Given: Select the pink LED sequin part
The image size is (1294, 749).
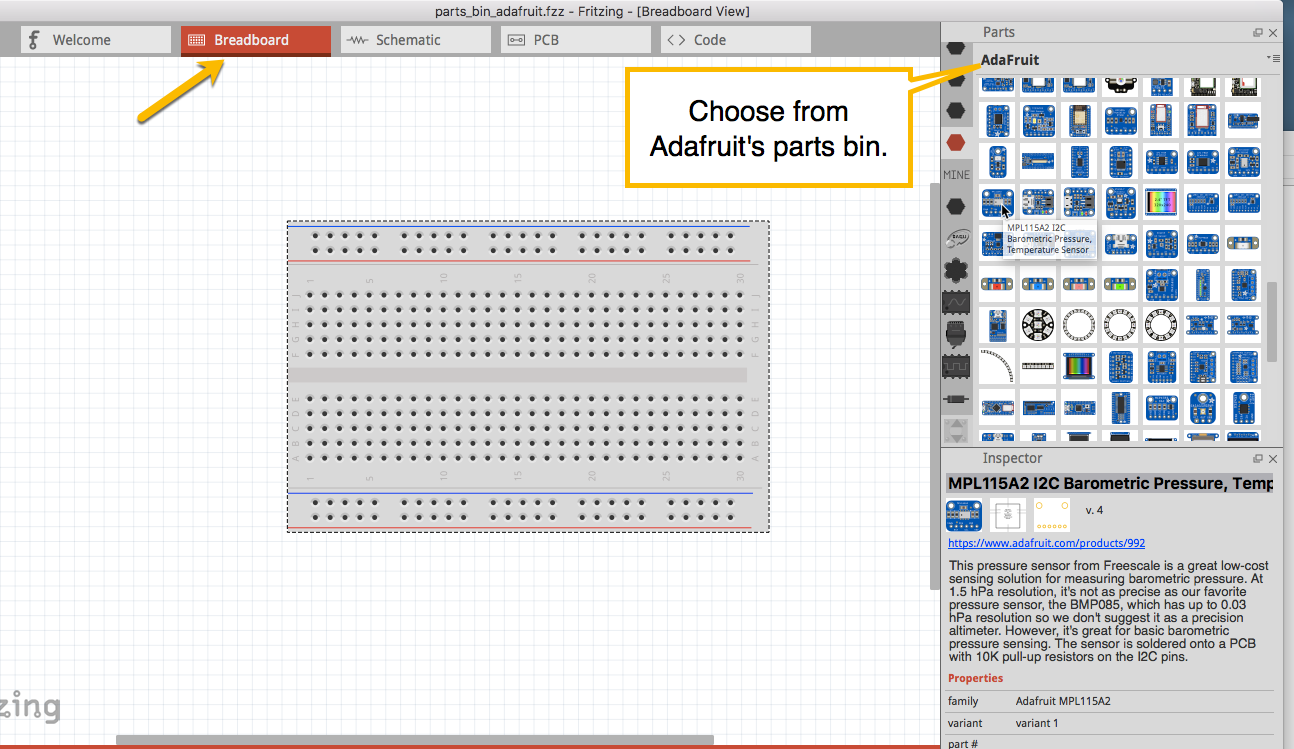Looking at the screenshot, I should [x=1079, y=284].
